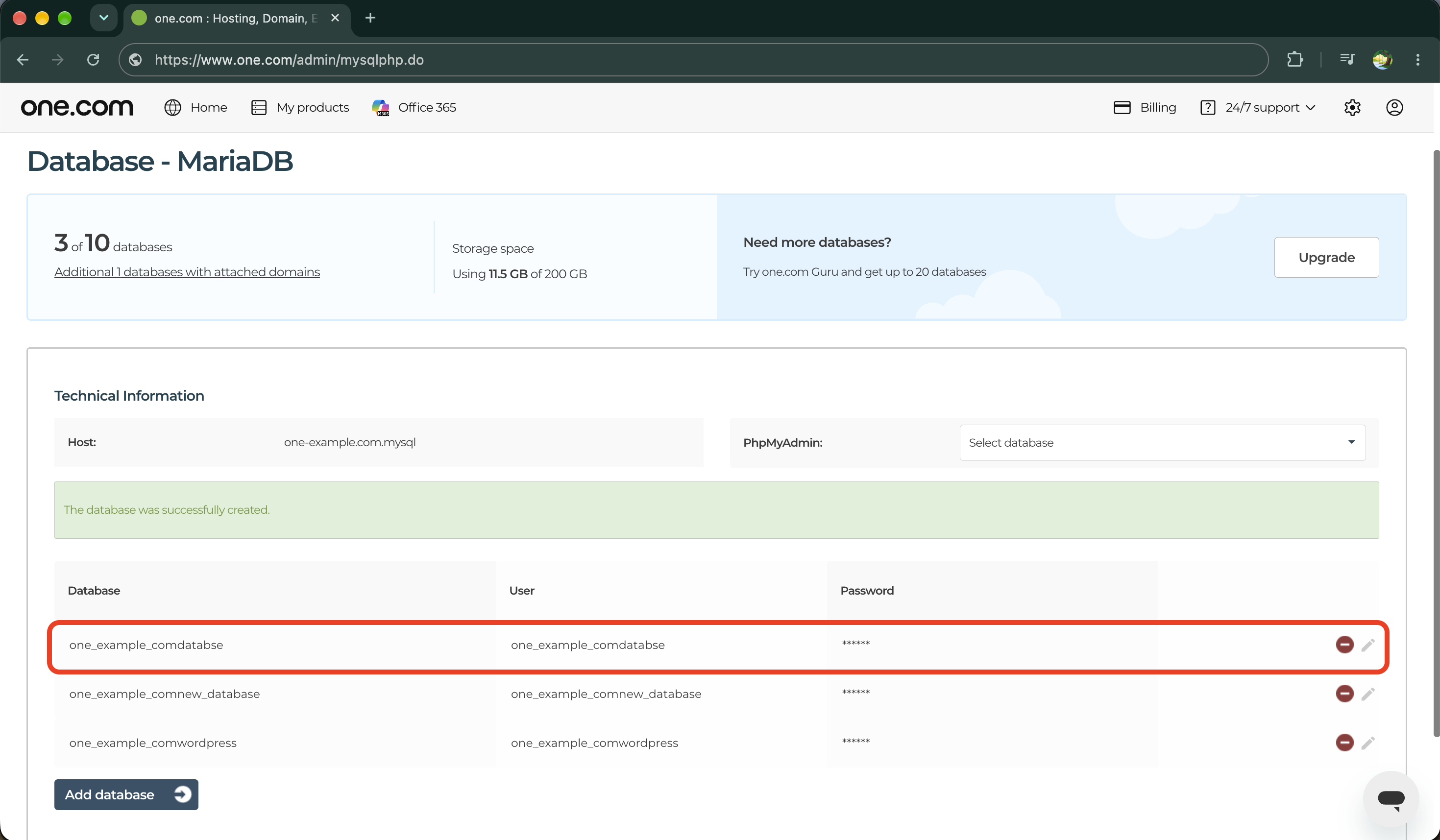
Task: Click the Chrome profile avatar
Action: (1382, 59)
